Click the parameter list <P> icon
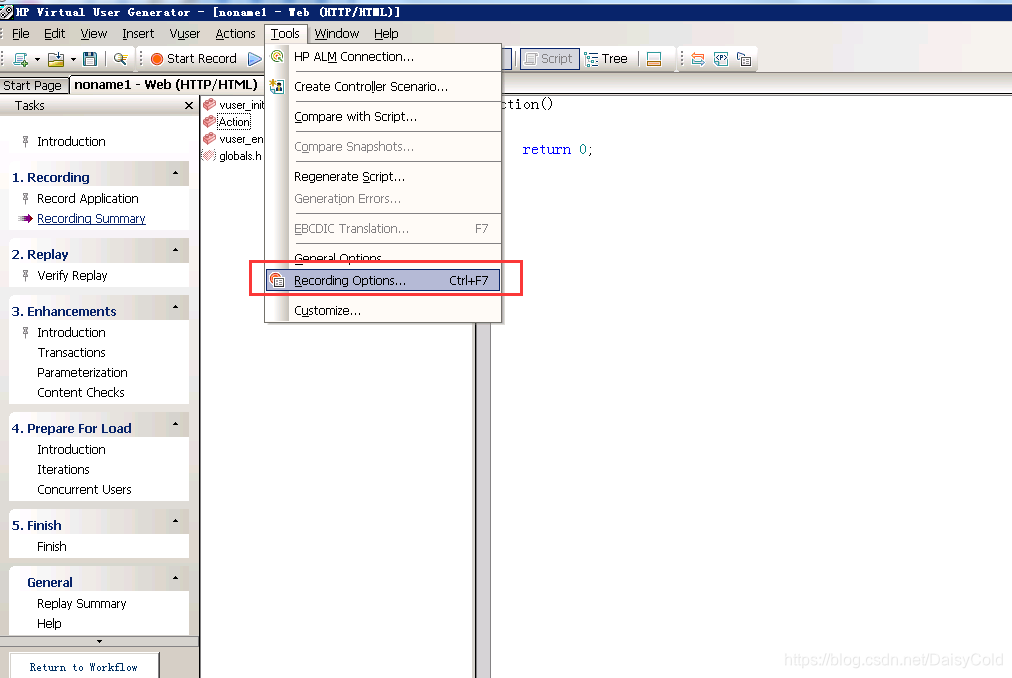Image resolution: width=1012 pixels, height=678 pixels. click(x=721, y=59)
